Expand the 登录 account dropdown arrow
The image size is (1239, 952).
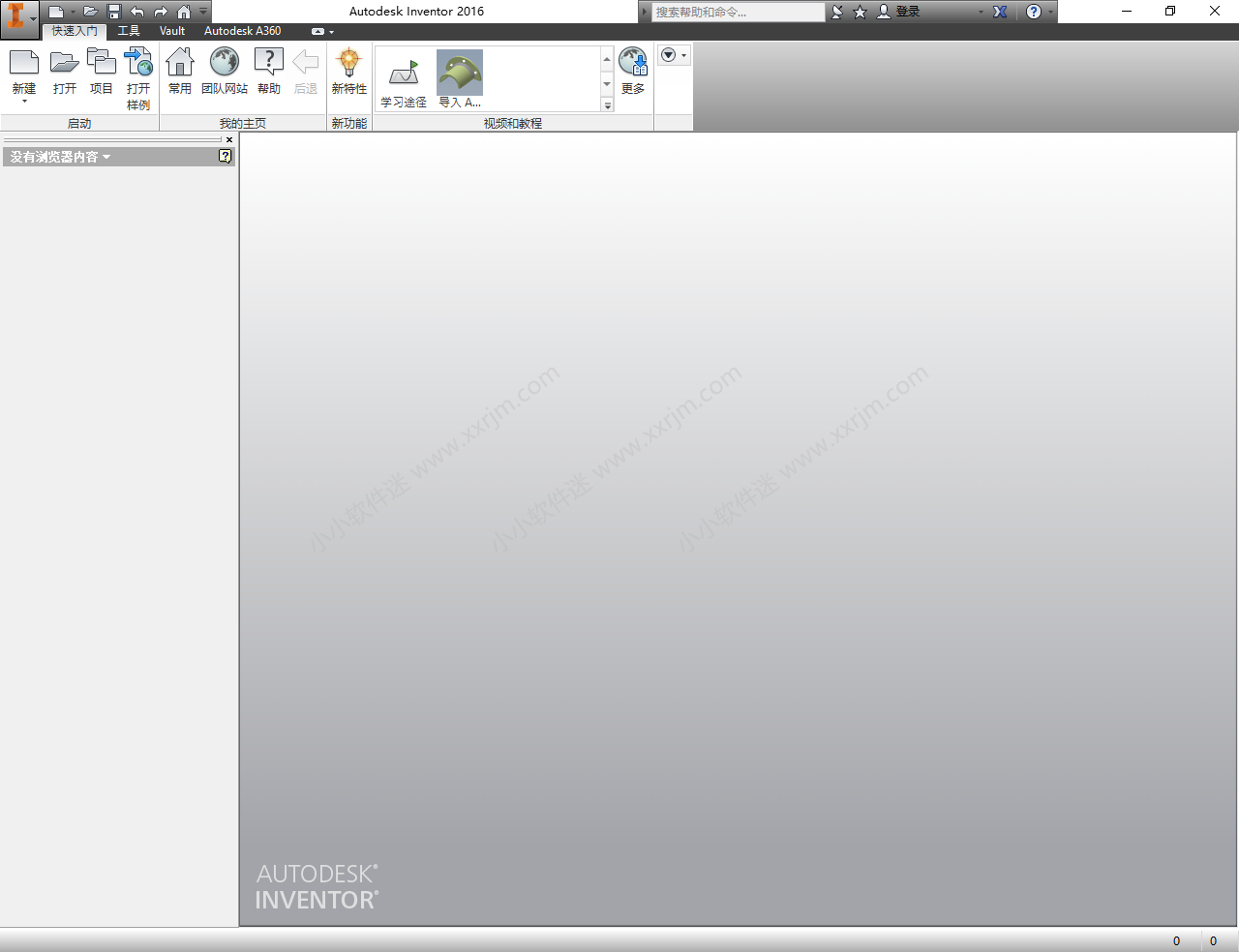coord(981,12)
